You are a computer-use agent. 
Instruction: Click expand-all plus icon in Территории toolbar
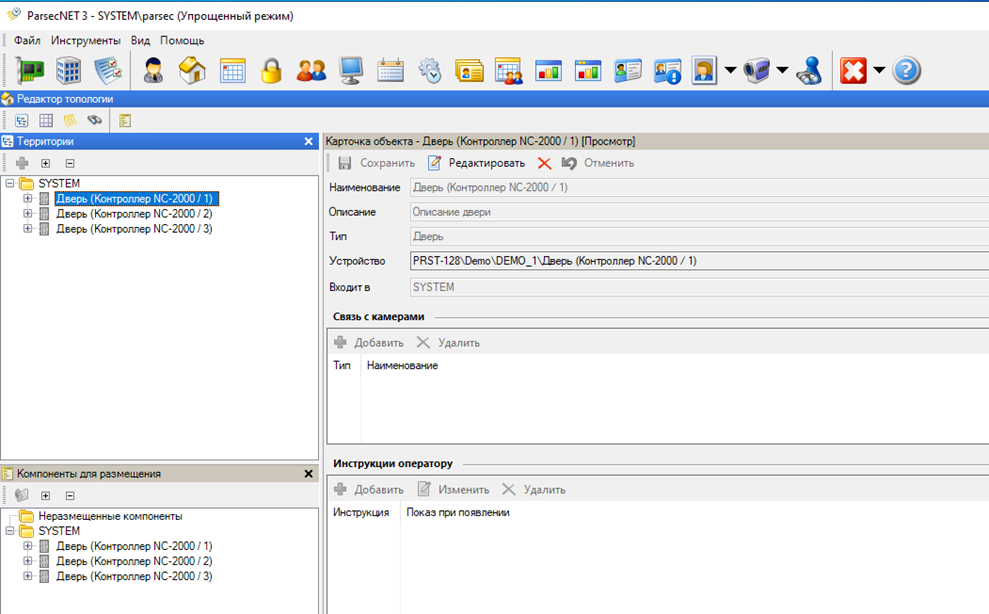pos(45,163)
